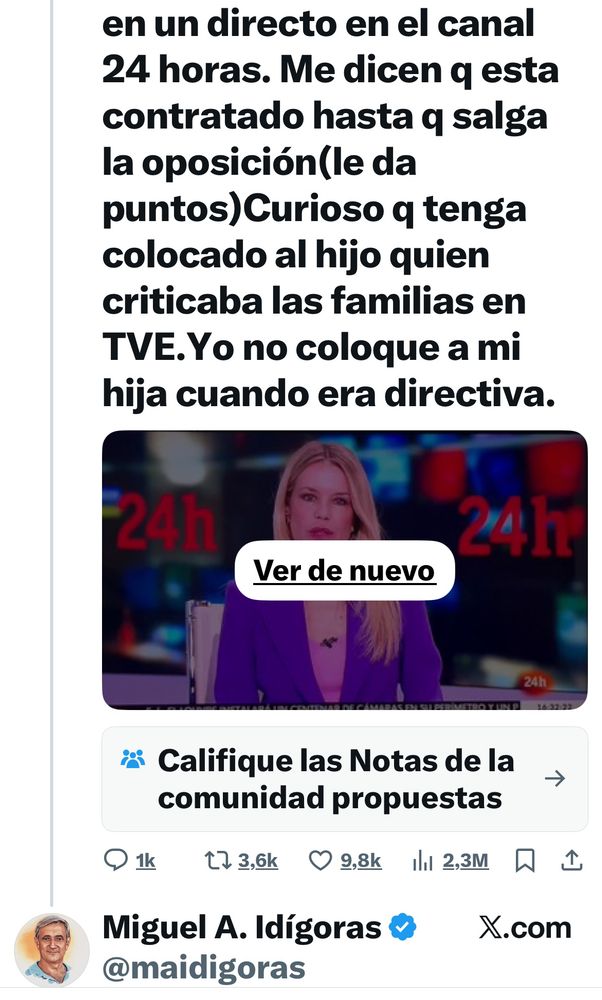Screen dimensions: 602x1000
Task: Replay video with Ver de nuevo
Action: 344,571
